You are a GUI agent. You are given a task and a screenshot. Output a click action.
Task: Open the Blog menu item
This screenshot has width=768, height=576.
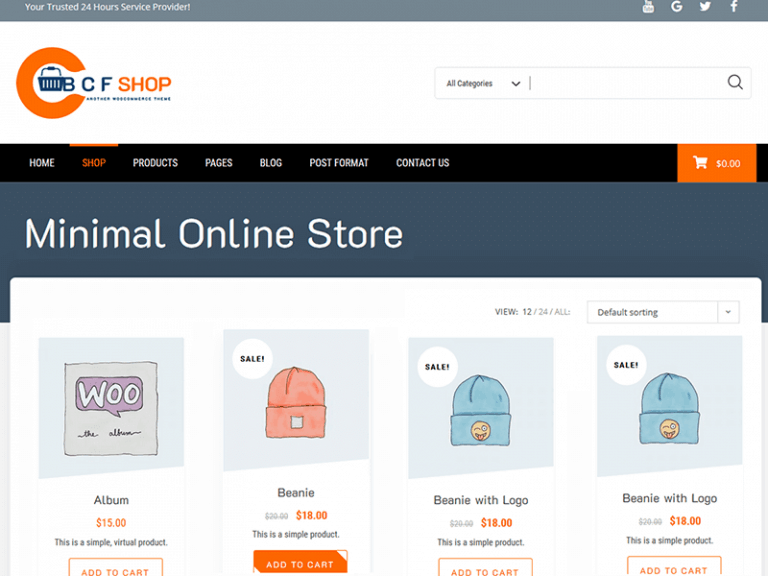point(271,163)
